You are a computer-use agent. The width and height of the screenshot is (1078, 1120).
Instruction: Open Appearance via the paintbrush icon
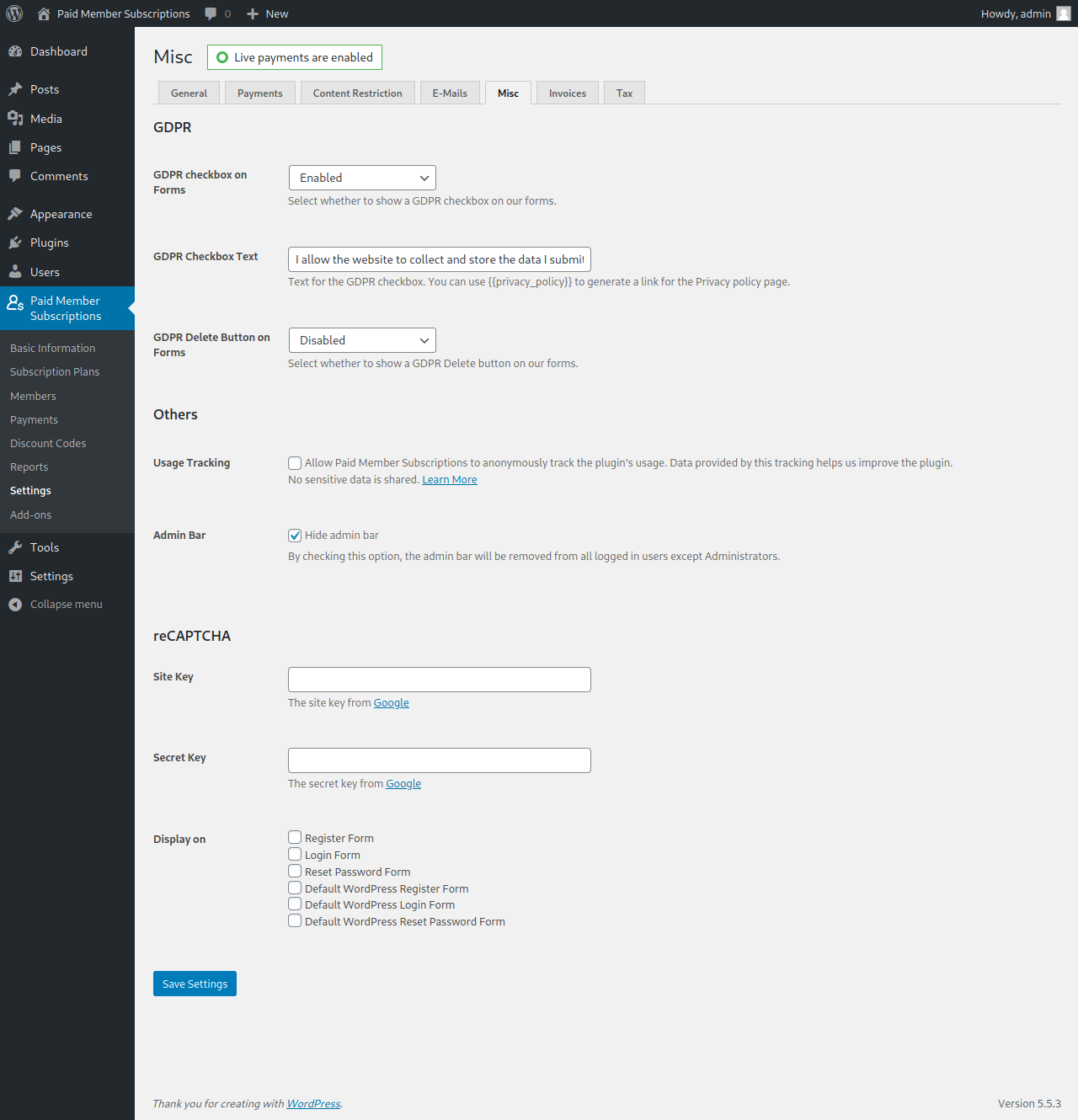pos(15,214)
